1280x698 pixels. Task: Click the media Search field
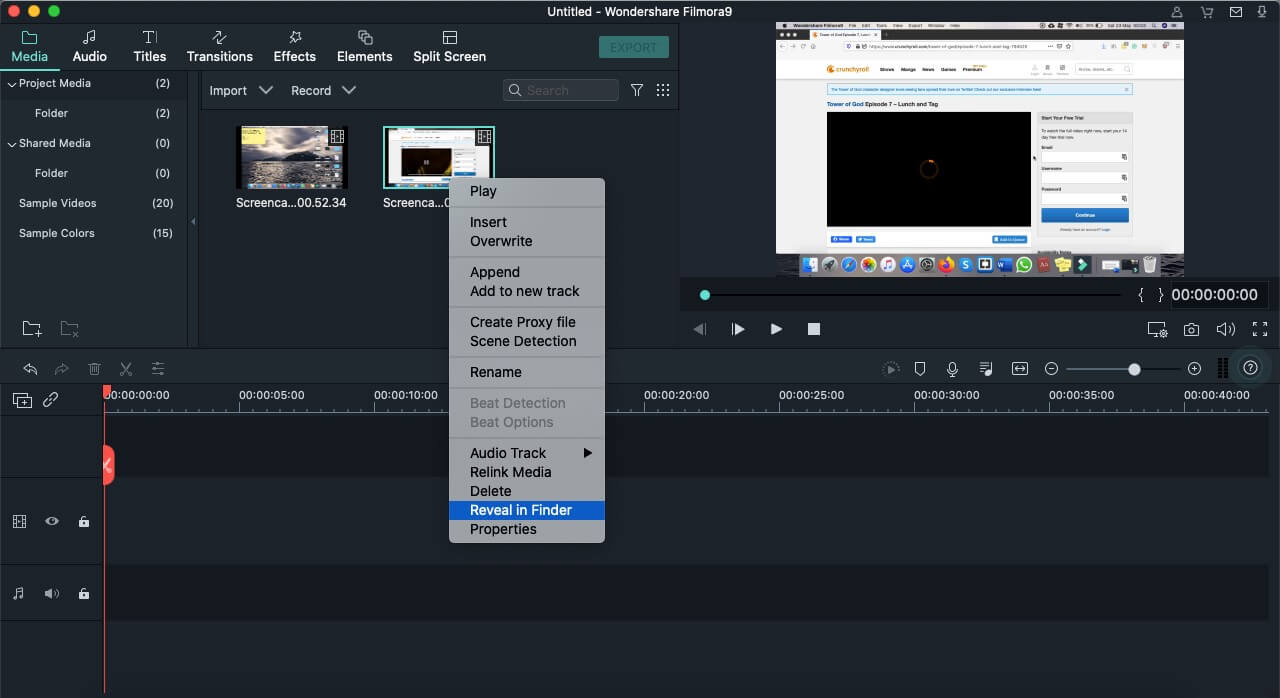(x=561, y=90)
